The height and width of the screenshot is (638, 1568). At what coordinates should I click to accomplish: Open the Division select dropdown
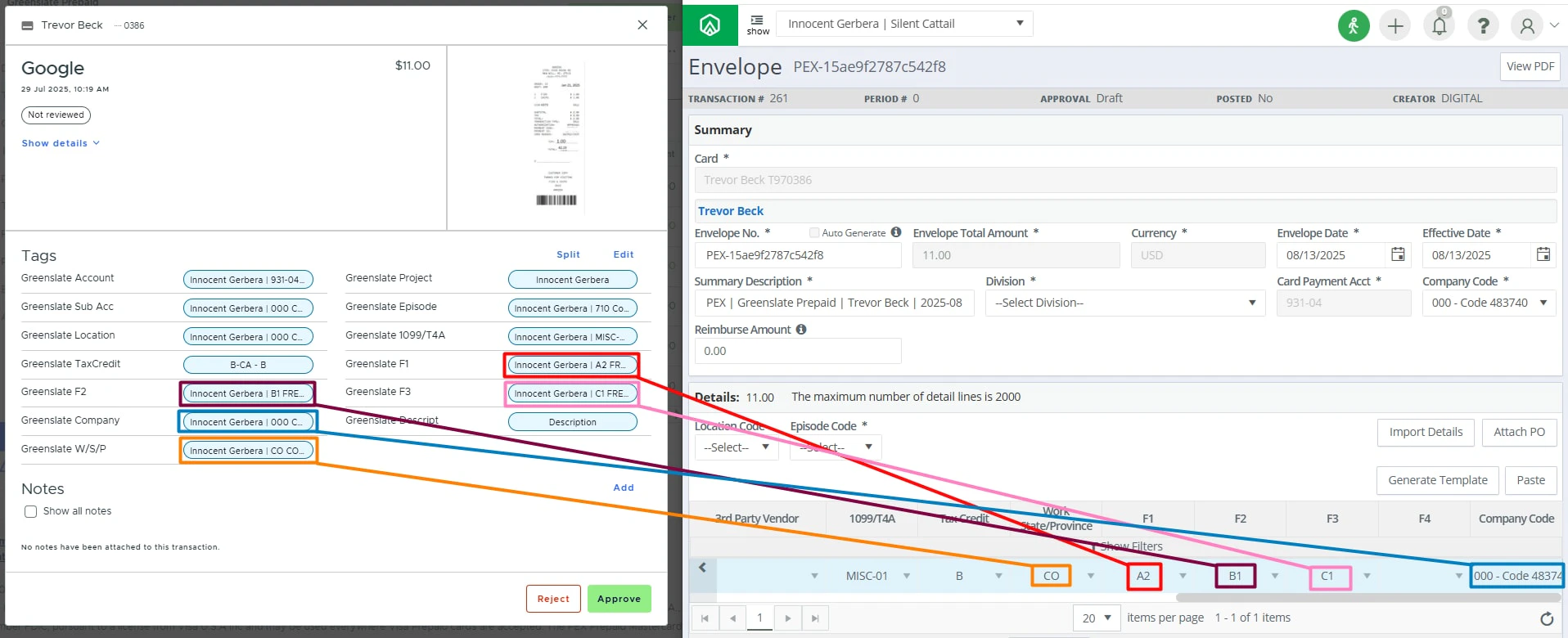[1124, 303]
